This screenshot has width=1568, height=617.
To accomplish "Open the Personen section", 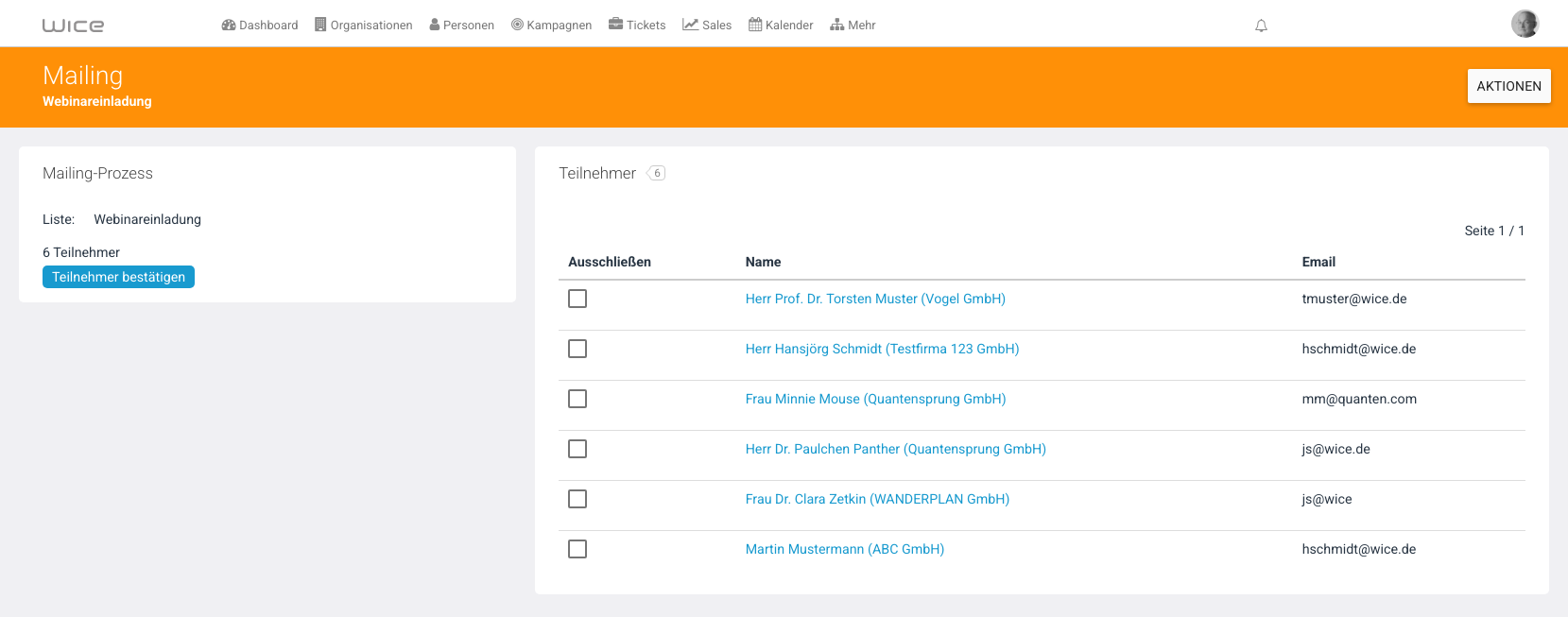I will (462, 25).
